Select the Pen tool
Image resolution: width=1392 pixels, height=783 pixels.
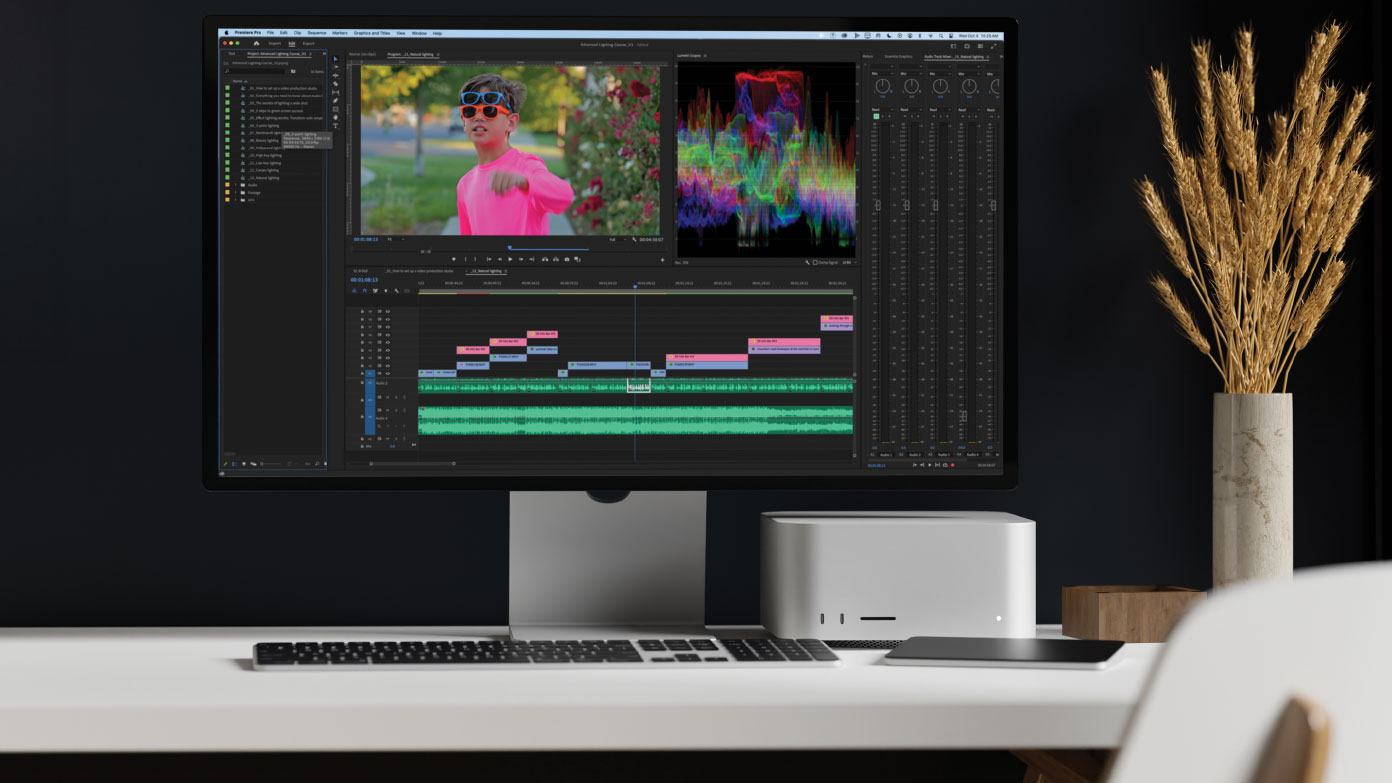pyautogui.click(x=336, y=101)
